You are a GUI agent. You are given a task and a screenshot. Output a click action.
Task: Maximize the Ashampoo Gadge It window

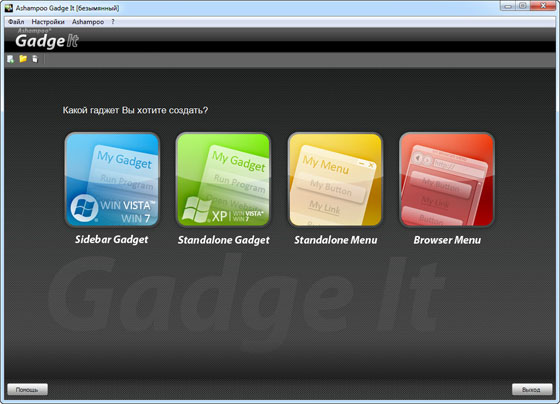(523, 6)
